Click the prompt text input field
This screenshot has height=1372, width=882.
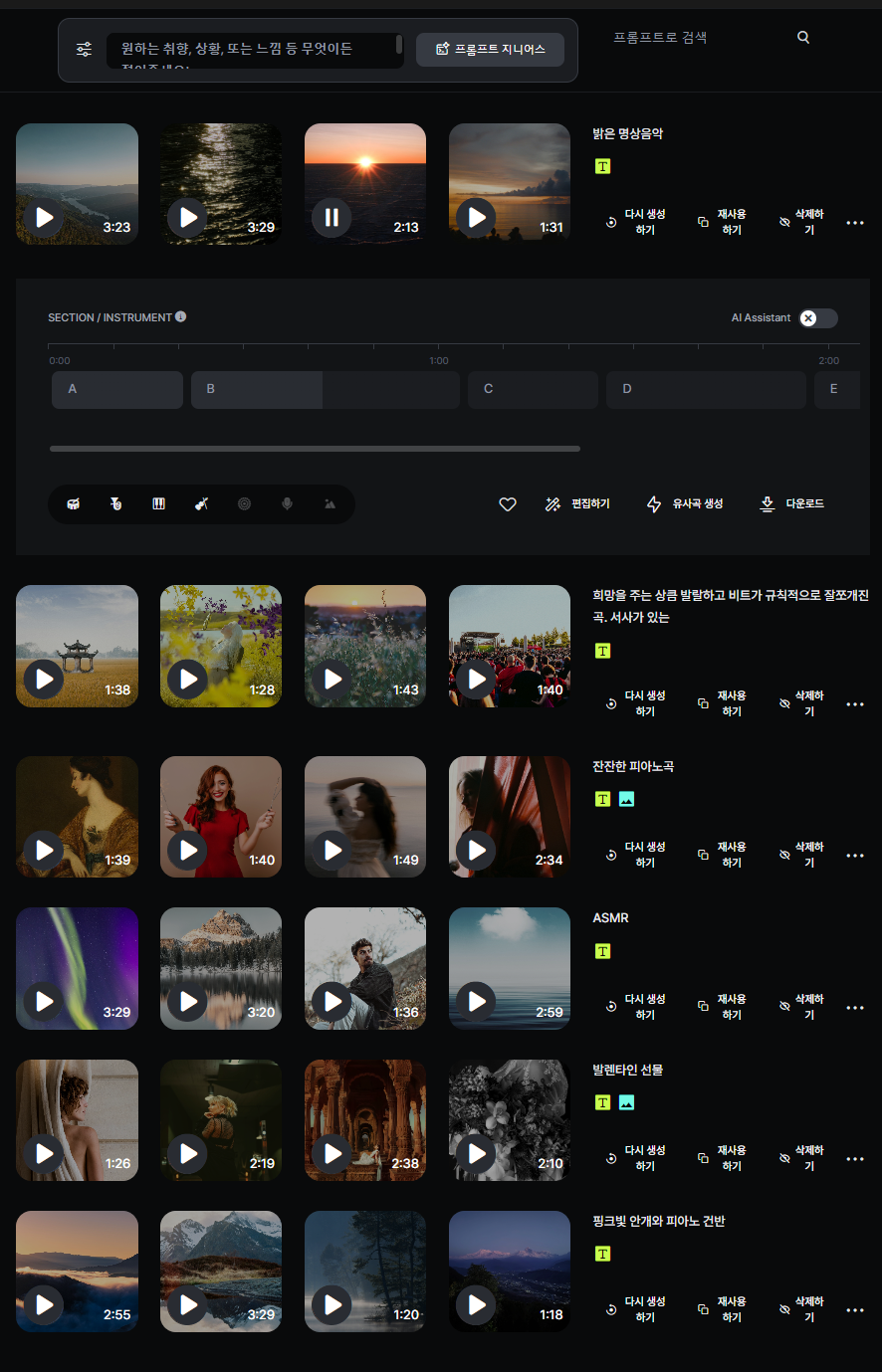click(254, 50)
